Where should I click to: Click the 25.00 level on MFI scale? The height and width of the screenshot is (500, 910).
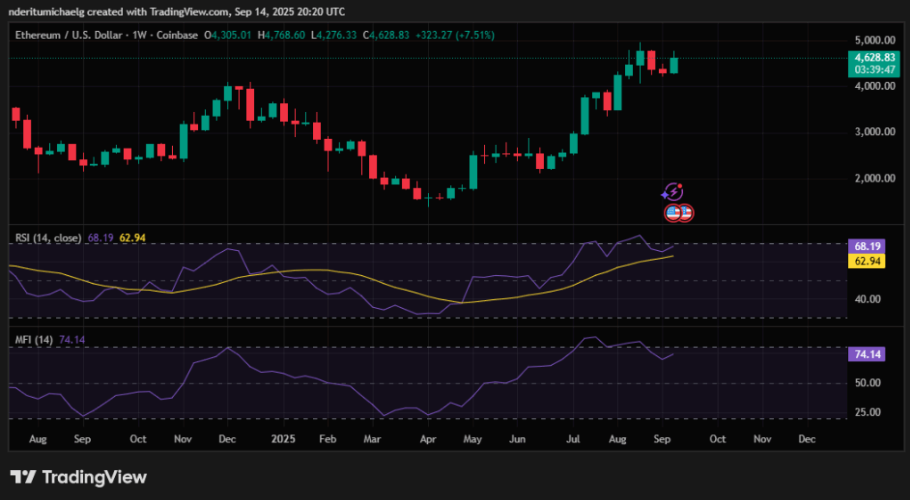pyautogui.click(x=867, y=411)
